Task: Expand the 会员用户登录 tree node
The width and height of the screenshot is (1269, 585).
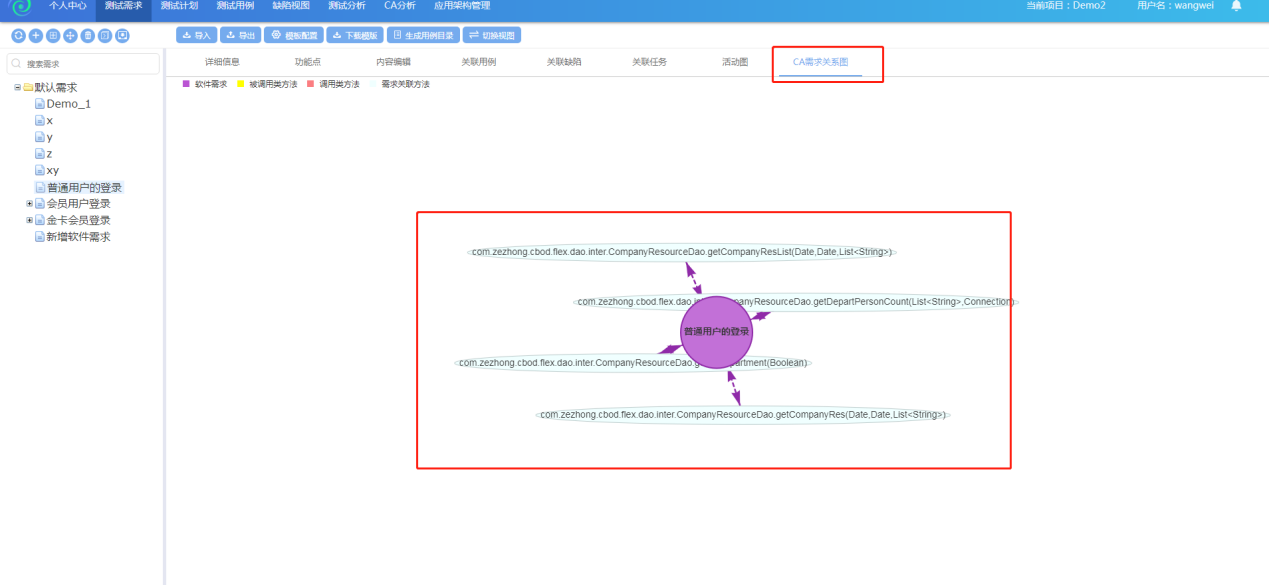Action: coord(29,204)
